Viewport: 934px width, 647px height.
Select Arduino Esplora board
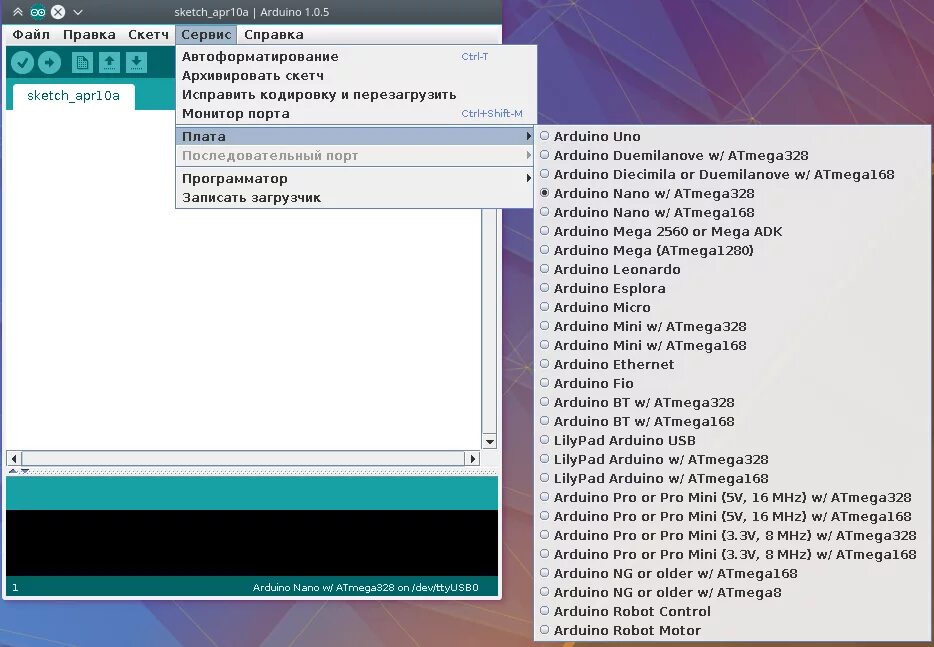tap(732, 288)
